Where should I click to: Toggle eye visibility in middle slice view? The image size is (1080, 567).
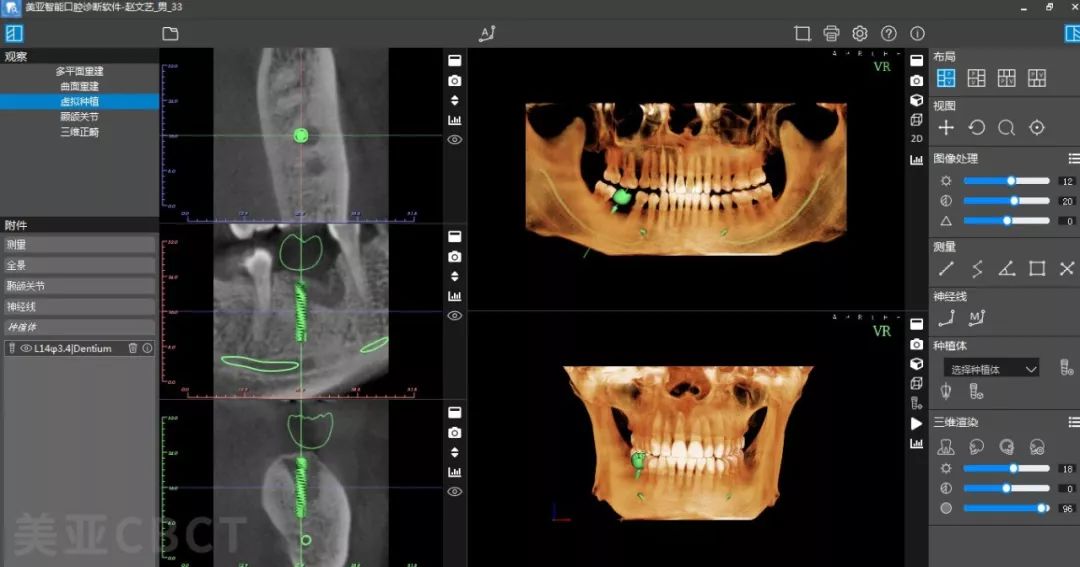click(x=455, y=316)
